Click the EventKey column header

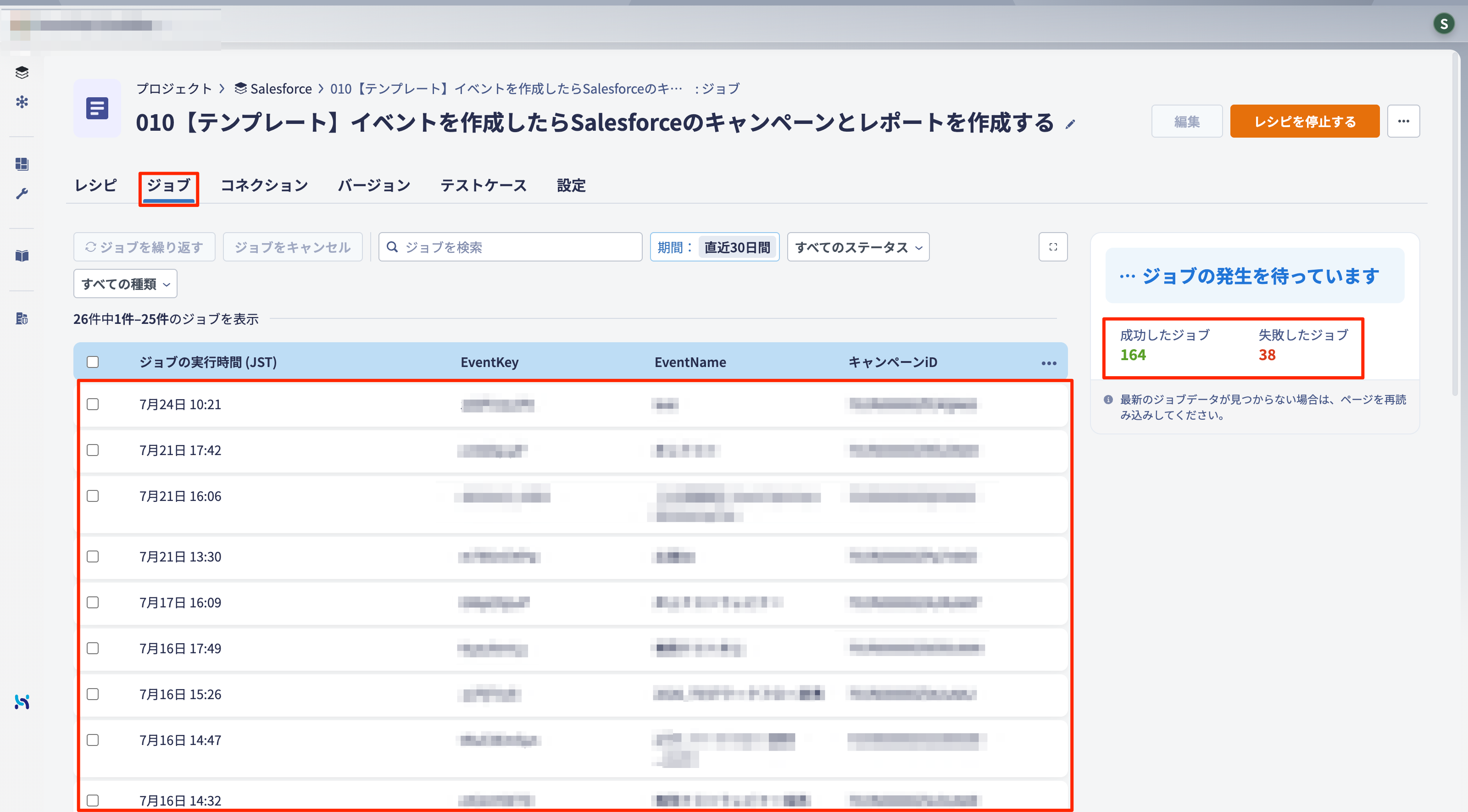(489, 362)
